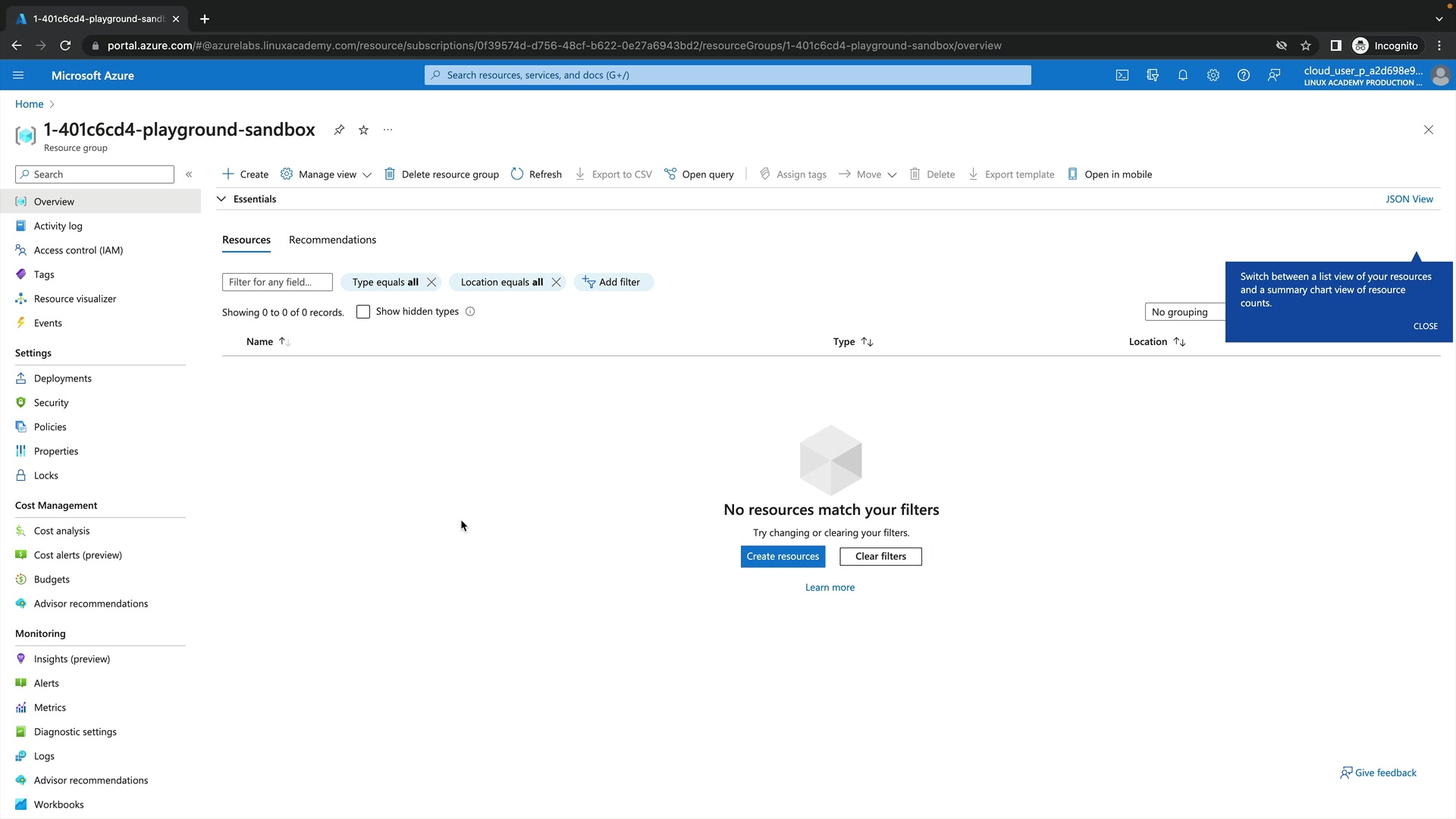Click the Filter for any field input
Viewport: 1456px width, 819px height.
[x=277, y=282]
